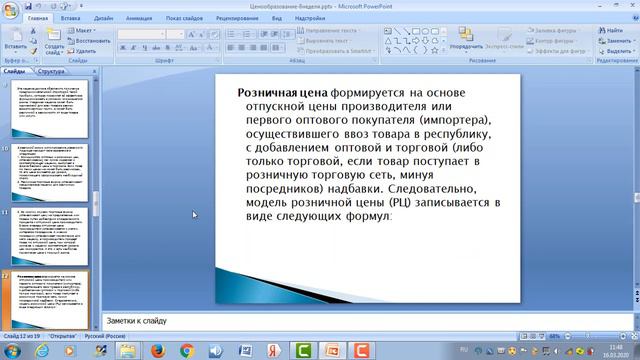This screenshot has height=360, width=640.
Task: Select the rectangle shape
Action: coord(416,31)
